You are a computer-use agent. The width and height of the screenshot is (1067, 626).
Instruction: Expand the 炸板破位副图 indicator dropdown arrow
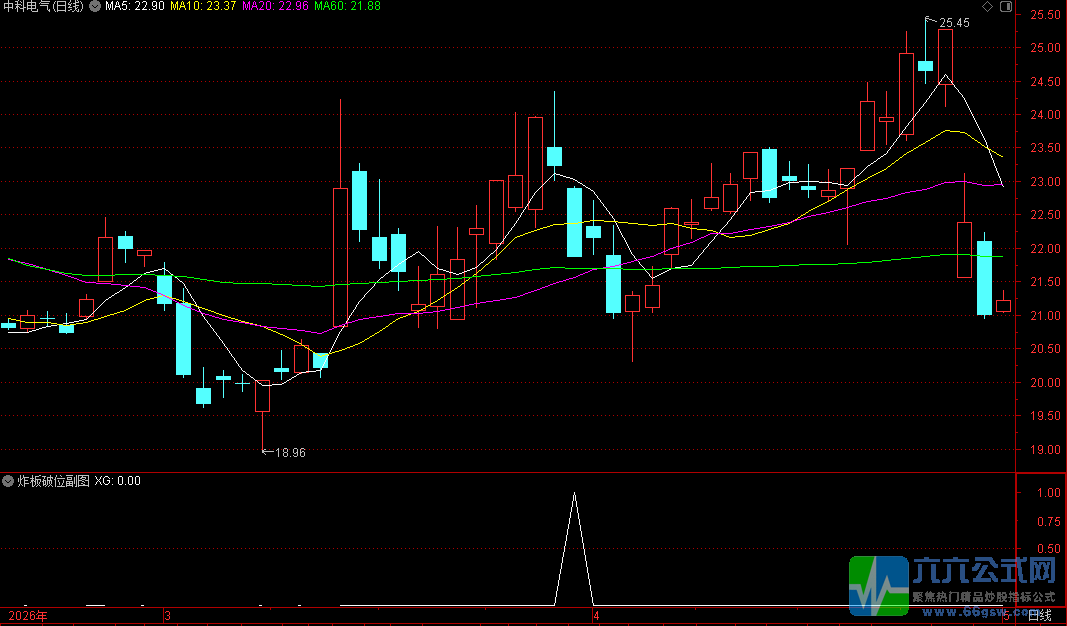(8, 481)
